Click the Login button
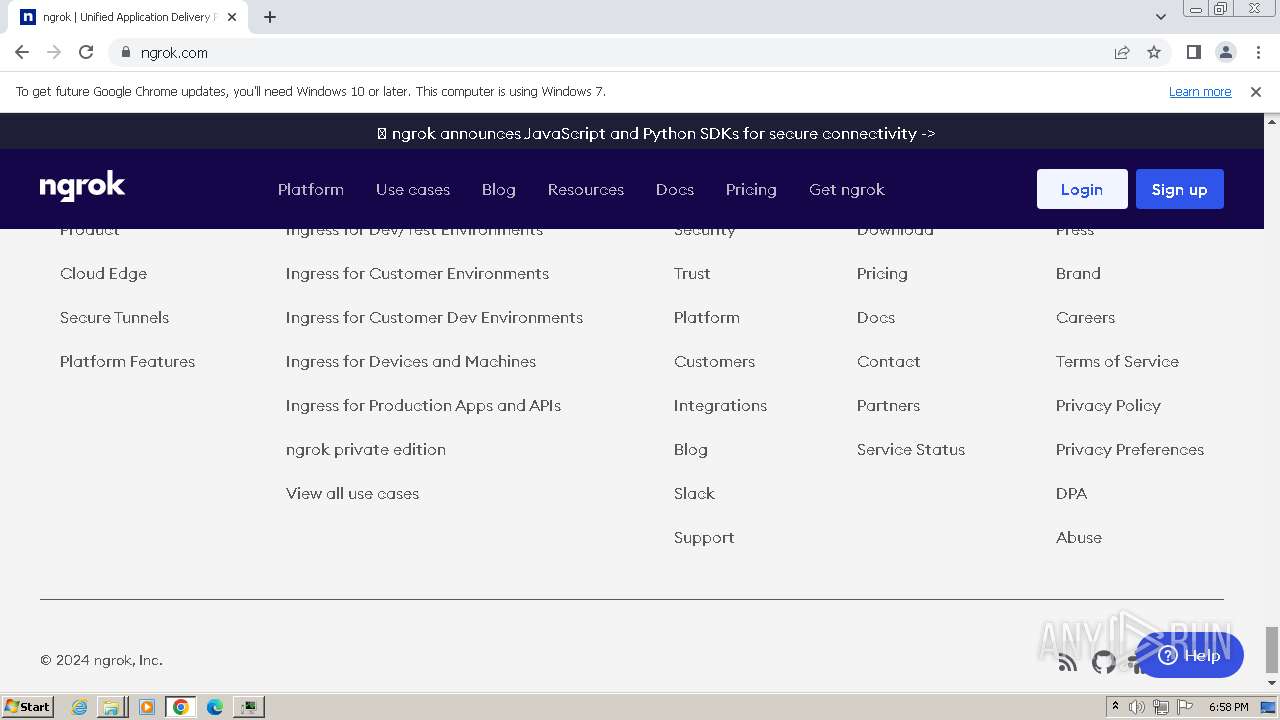Viewport: 1280px width, 720px height. [x=1082, y=189]
